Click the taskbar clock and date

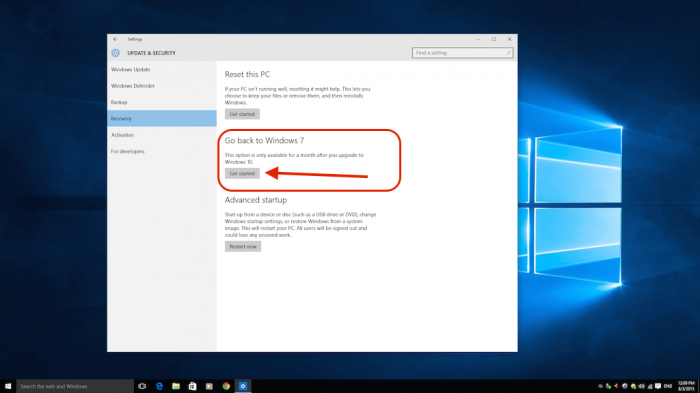click(x=686, y=386)
